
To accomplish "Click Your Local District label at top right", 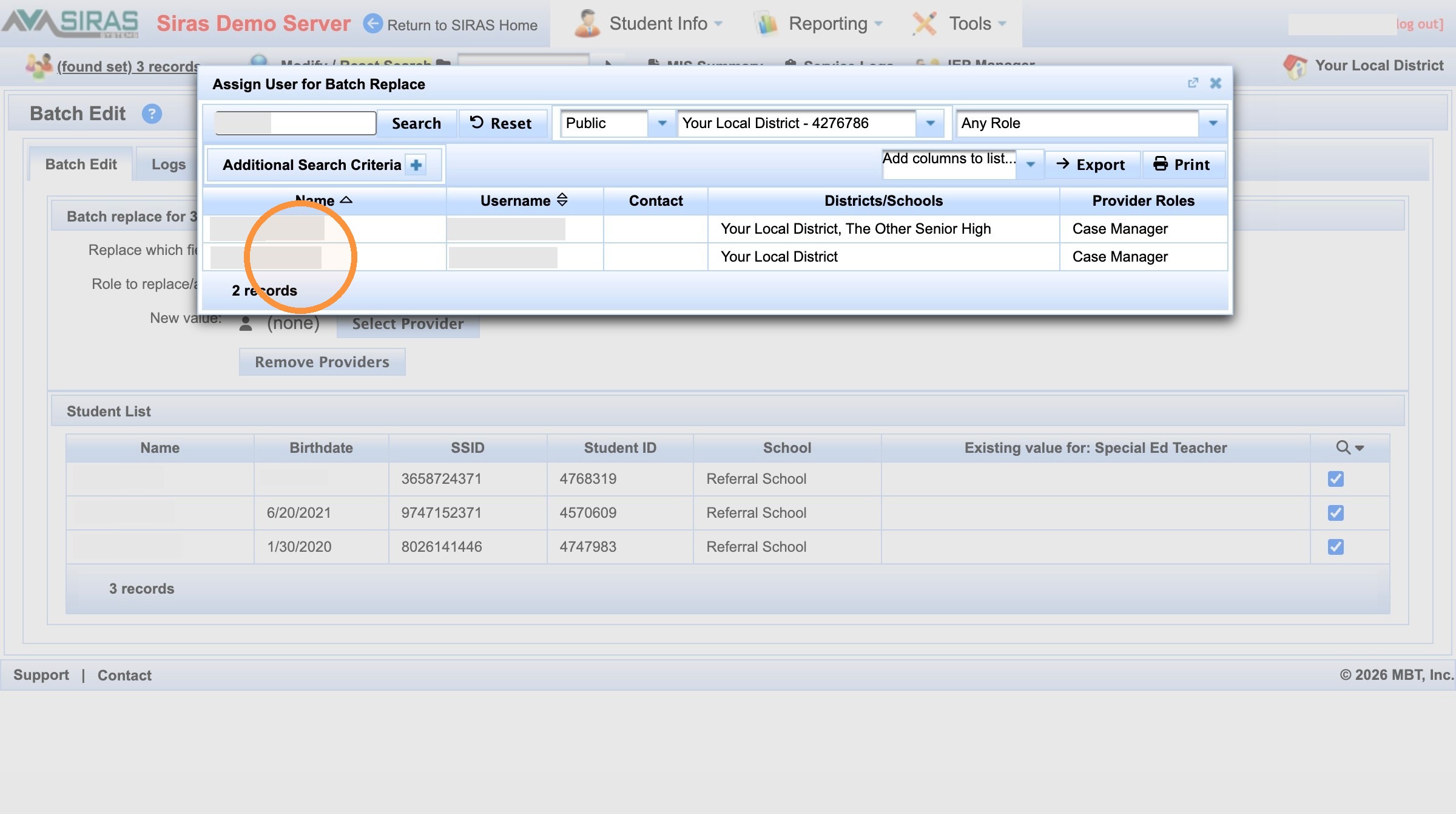I will (x=1379, y=66).
